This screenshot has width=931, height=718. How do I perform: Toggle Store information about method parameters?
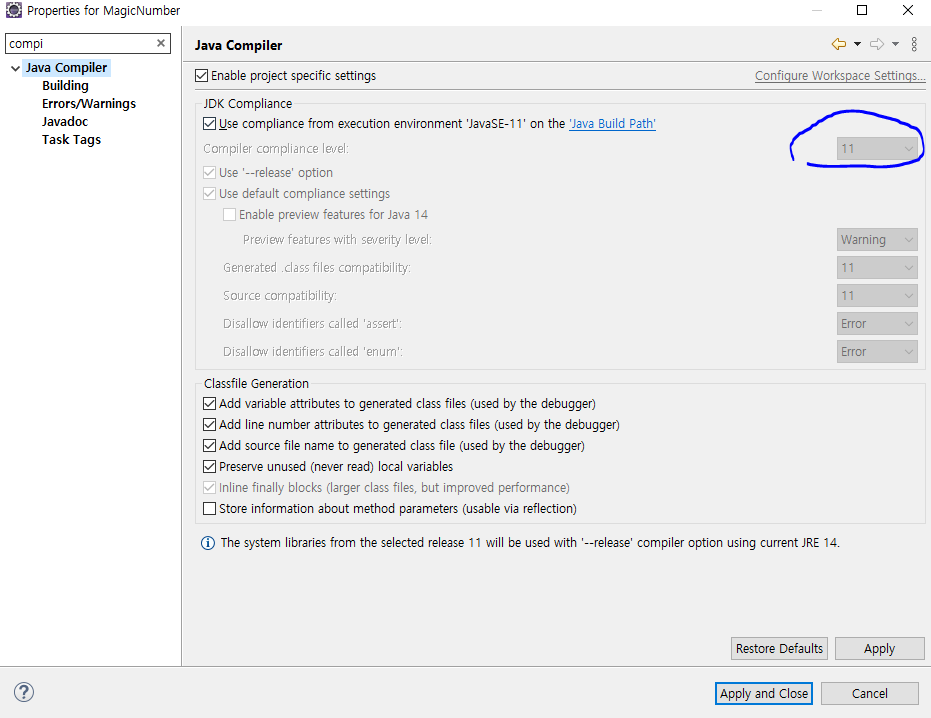[x=209, y=508]
